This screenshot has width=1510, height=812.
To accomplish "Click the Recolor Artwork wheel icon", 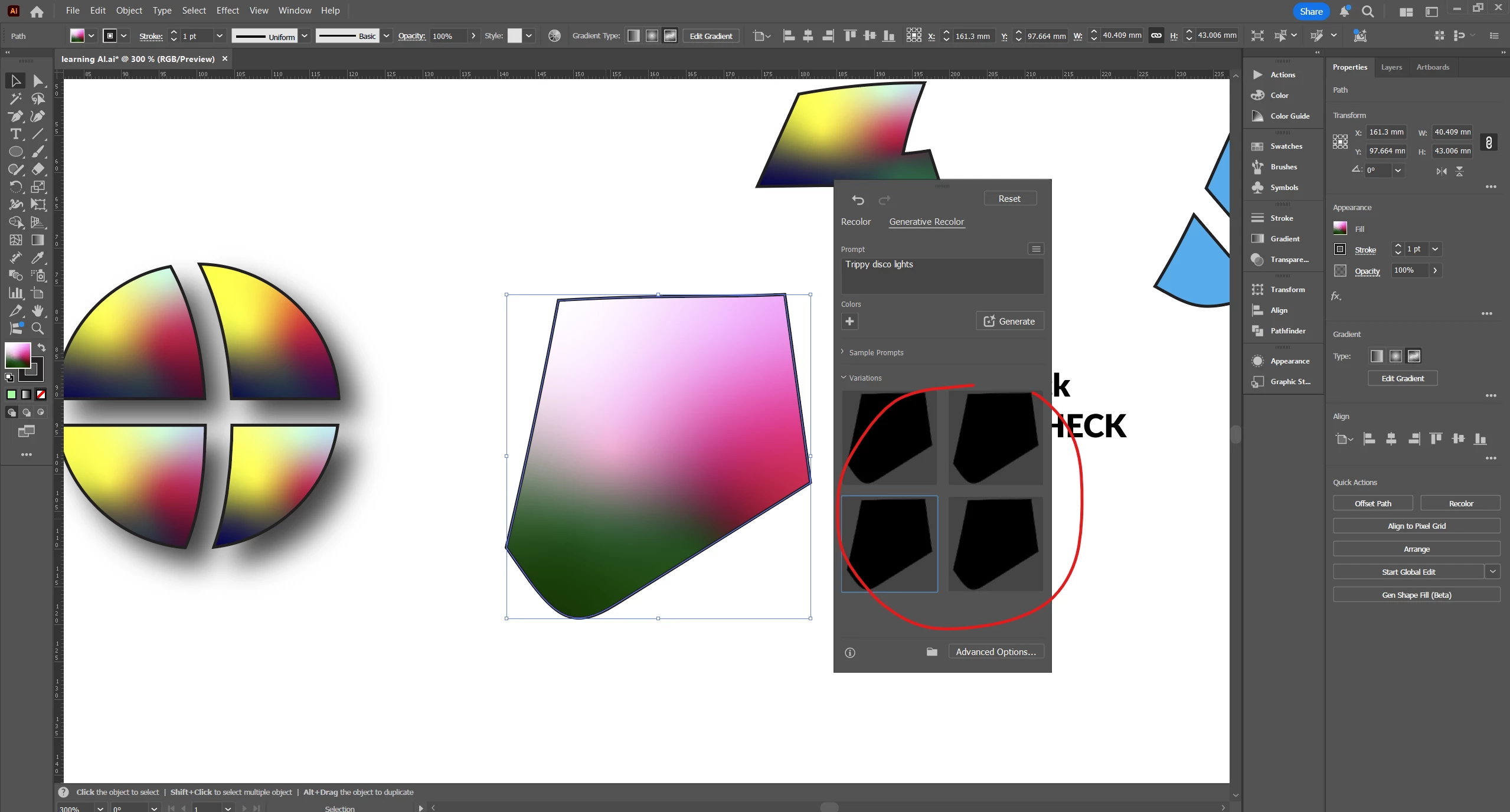I will pyautogui.click(x=554, y=36).
